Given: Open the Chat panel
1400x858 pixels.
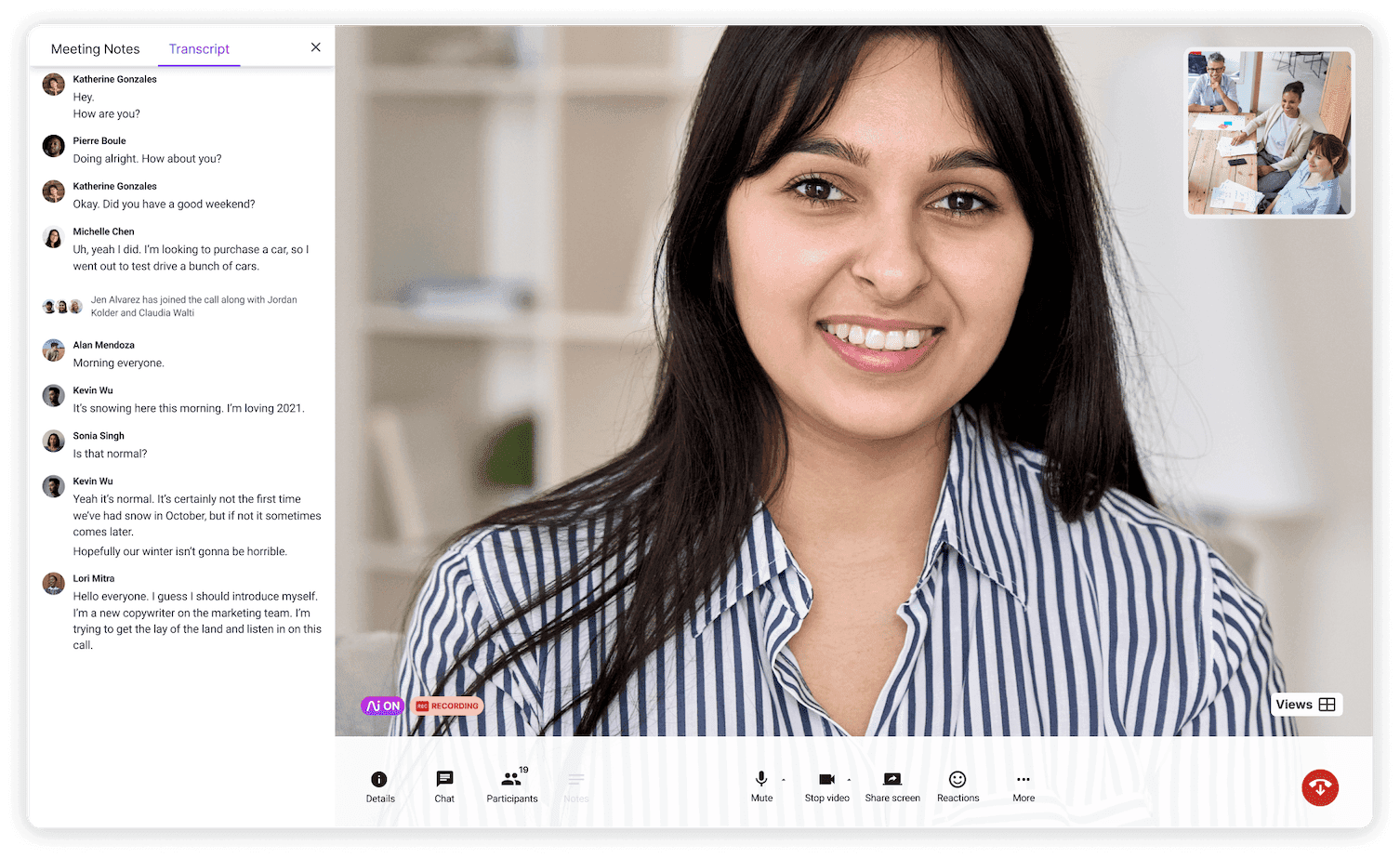Looking at the screenshot, I should pyautogui.click(x=444, y=785).
